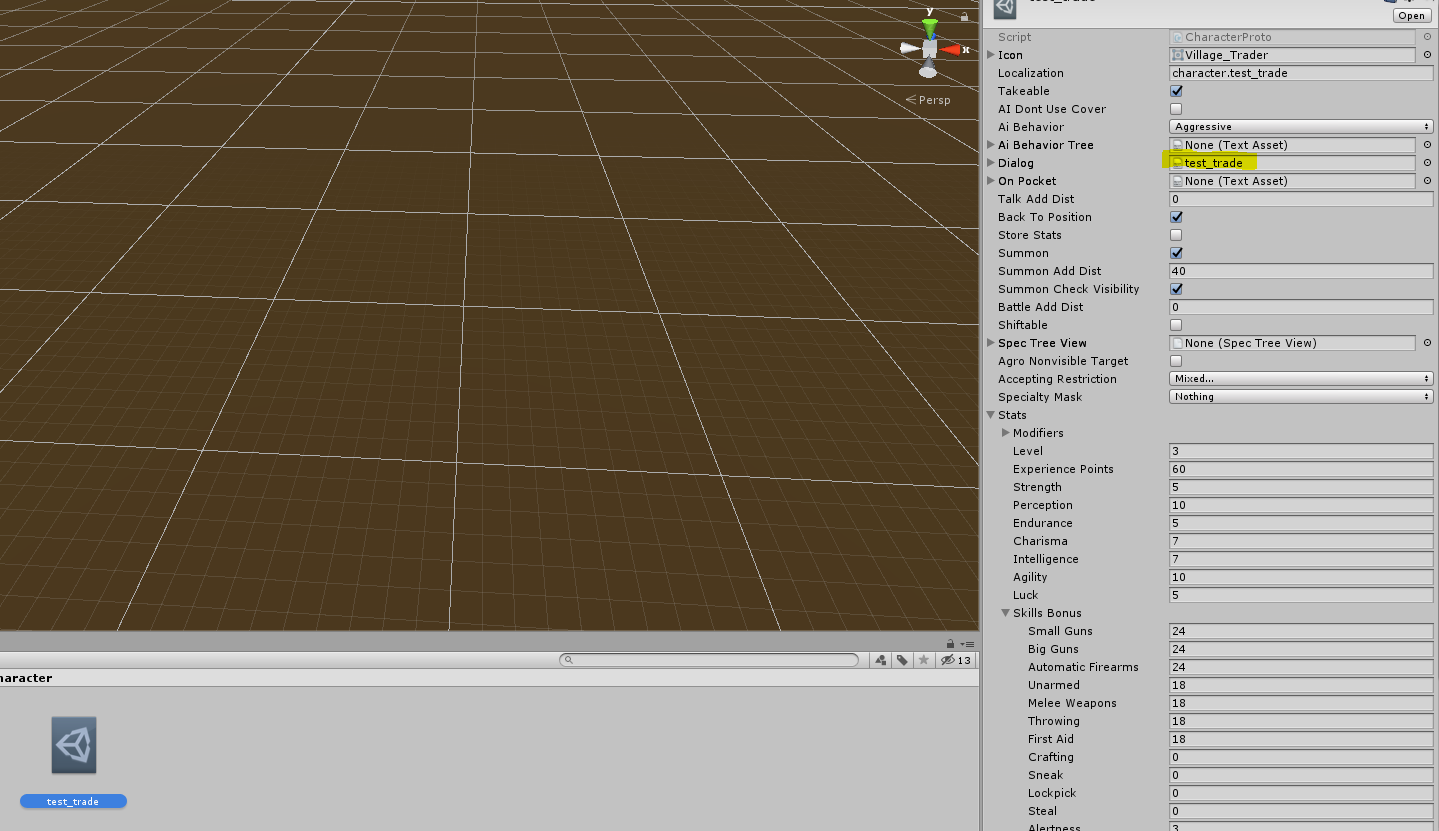This screenshot has height=831, width=1439.
Task: Open the Search by Label filter
Action: tap(902, 660)
